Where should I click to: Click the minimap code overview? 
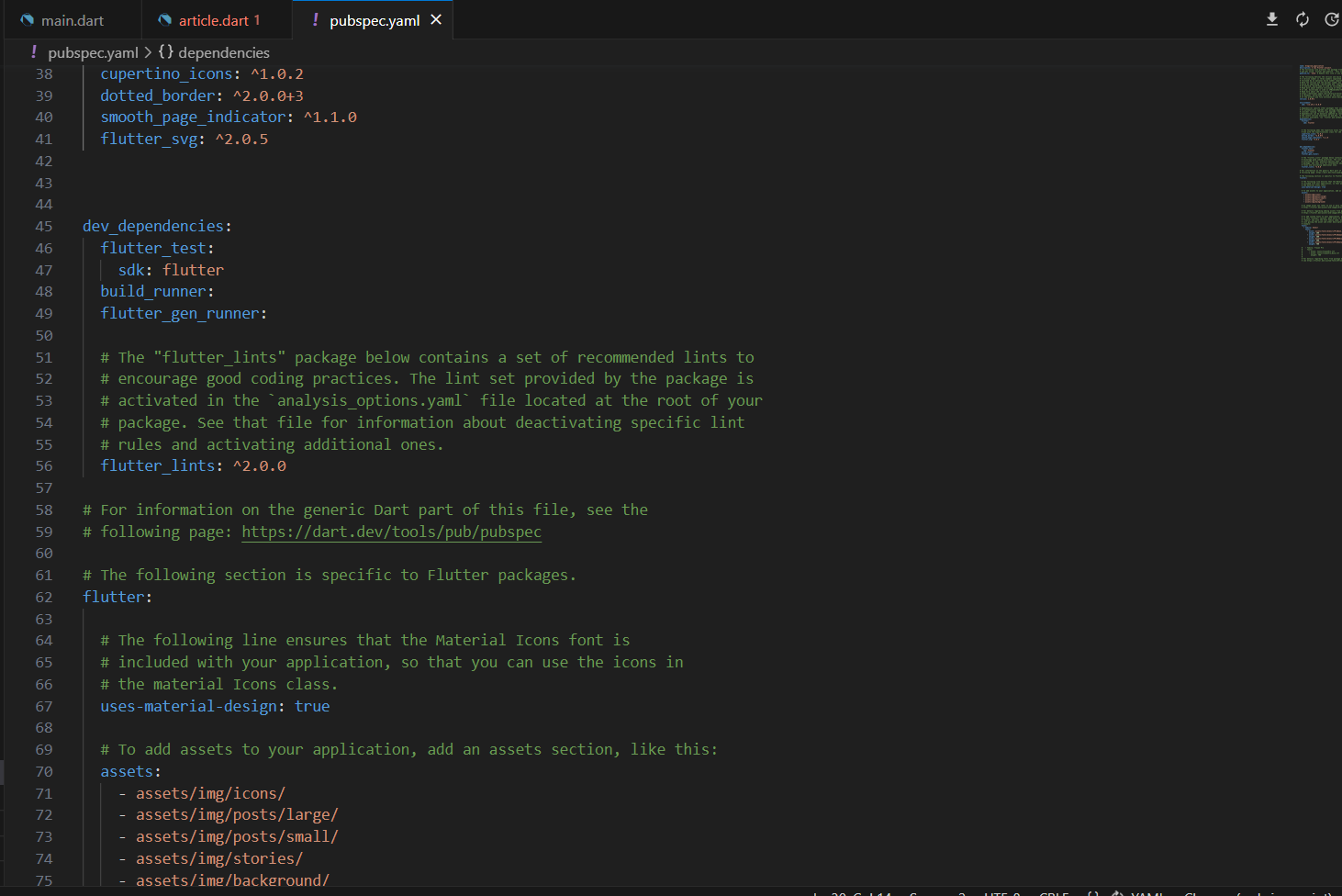coord(1320,163)
